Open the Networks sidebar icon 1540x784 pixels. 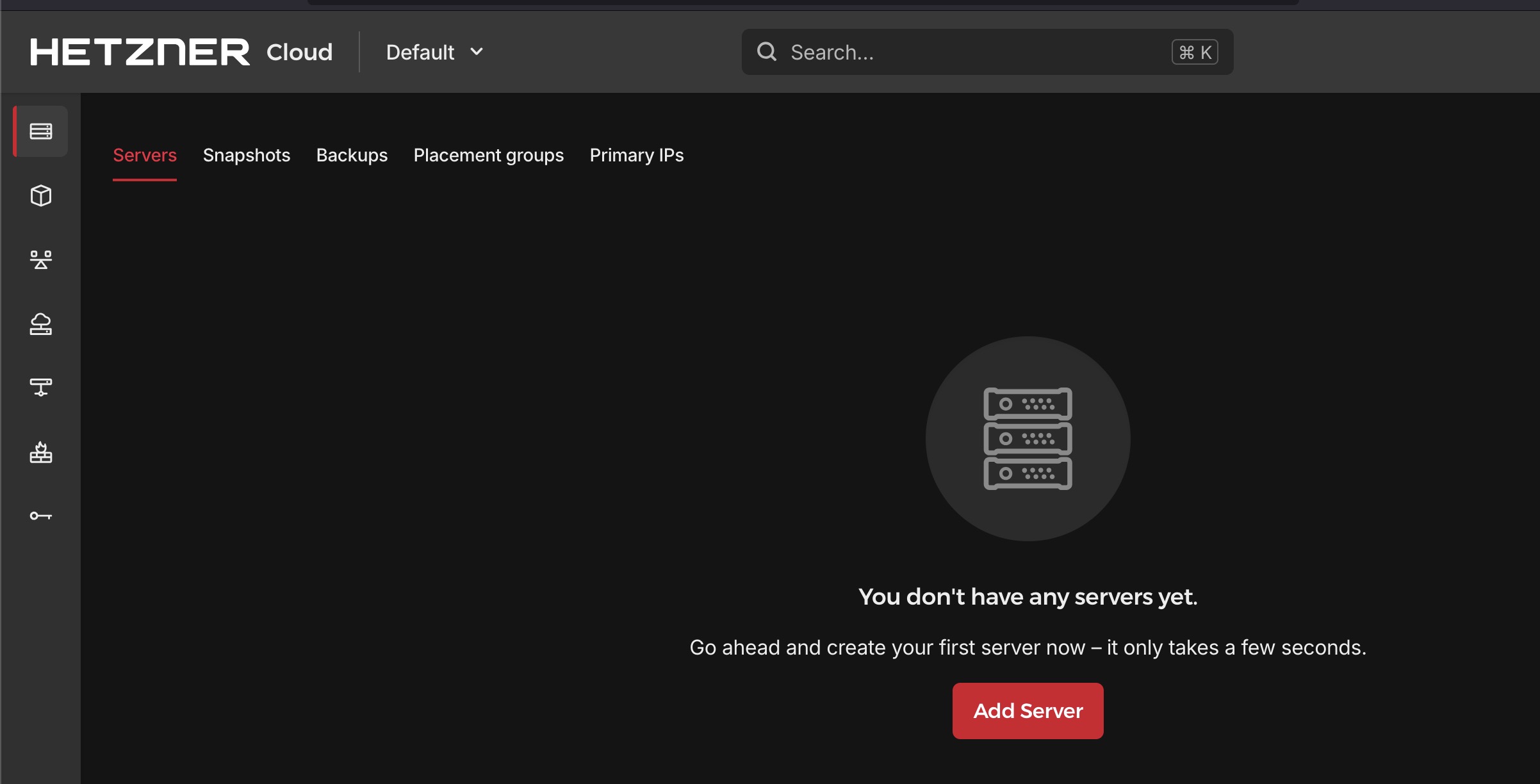pyautogui.click(x=41, y=387)
